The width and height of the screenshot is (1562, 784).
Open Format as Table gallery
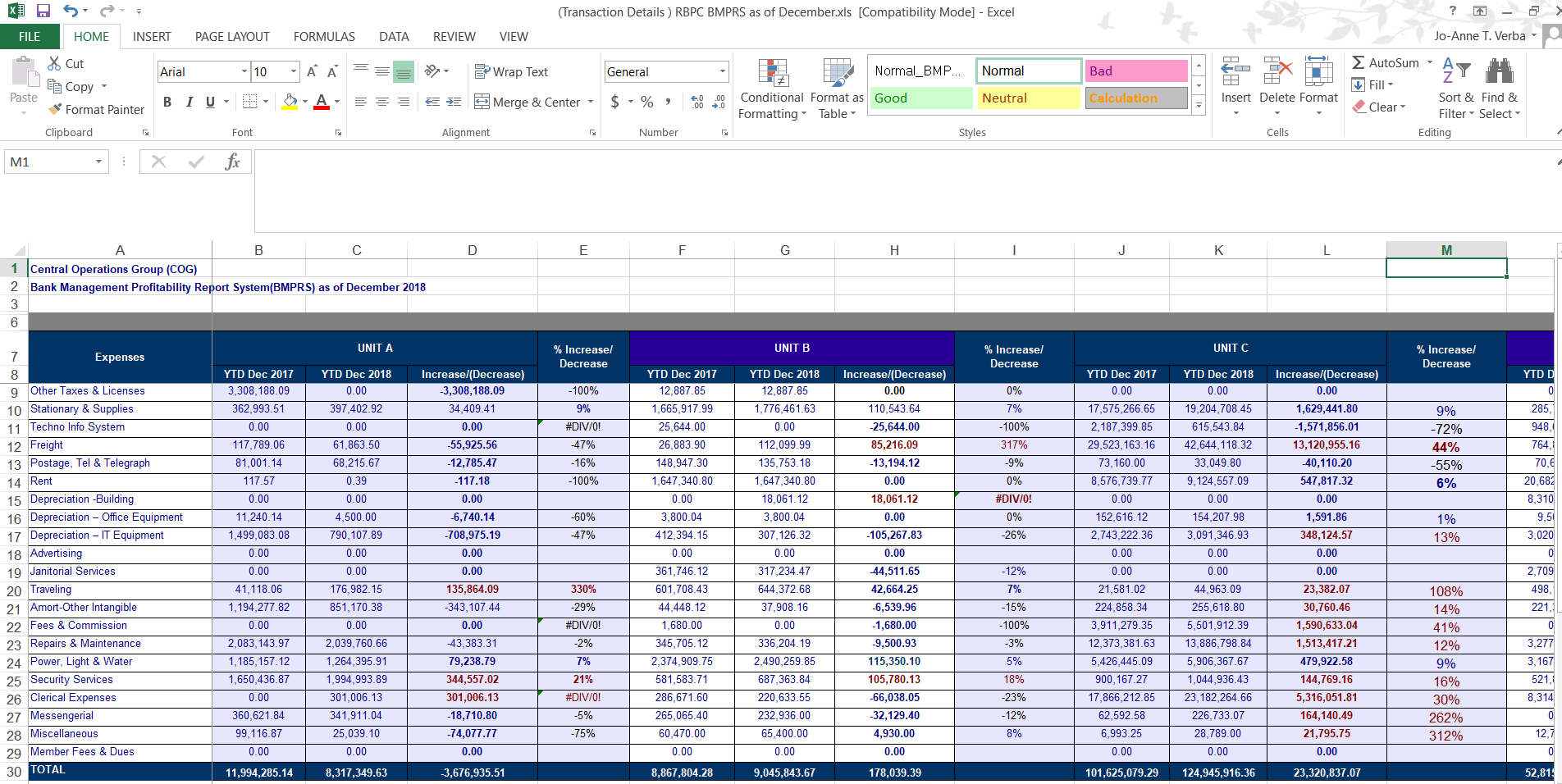pyautogui.click(x=838, y=89)
